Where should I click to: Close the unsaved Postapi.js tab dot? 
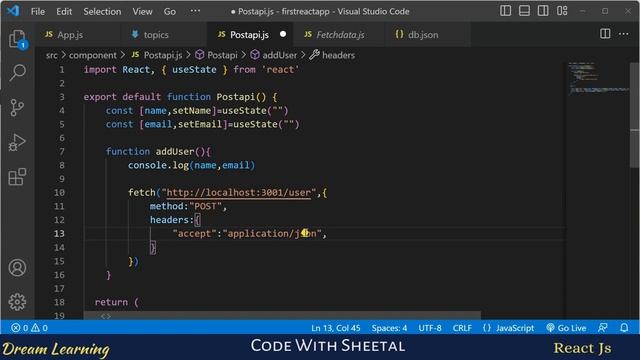[283, 34]
